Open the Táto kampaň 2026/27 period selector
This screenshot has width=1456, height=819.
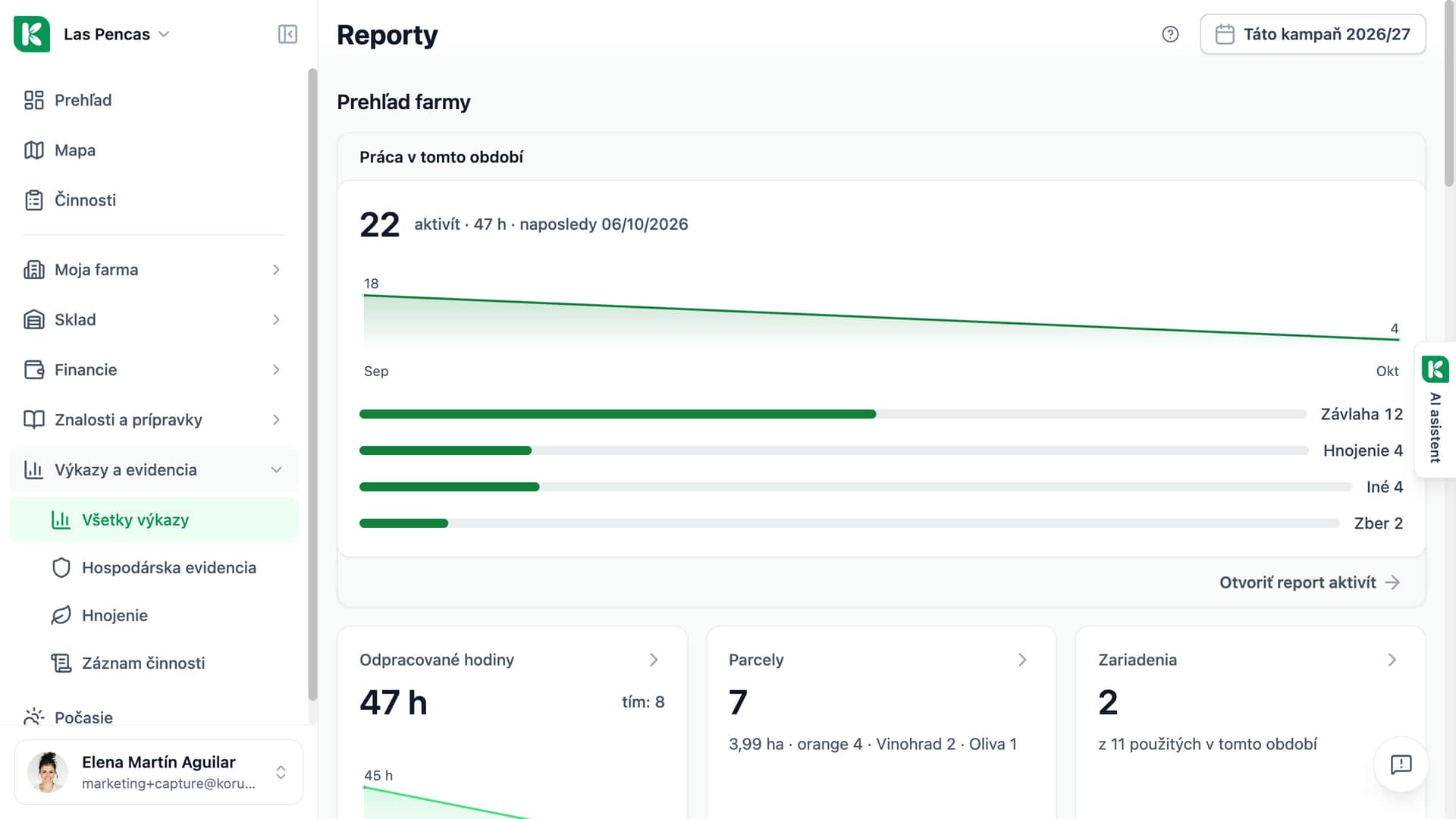(x=1313, y=34)
